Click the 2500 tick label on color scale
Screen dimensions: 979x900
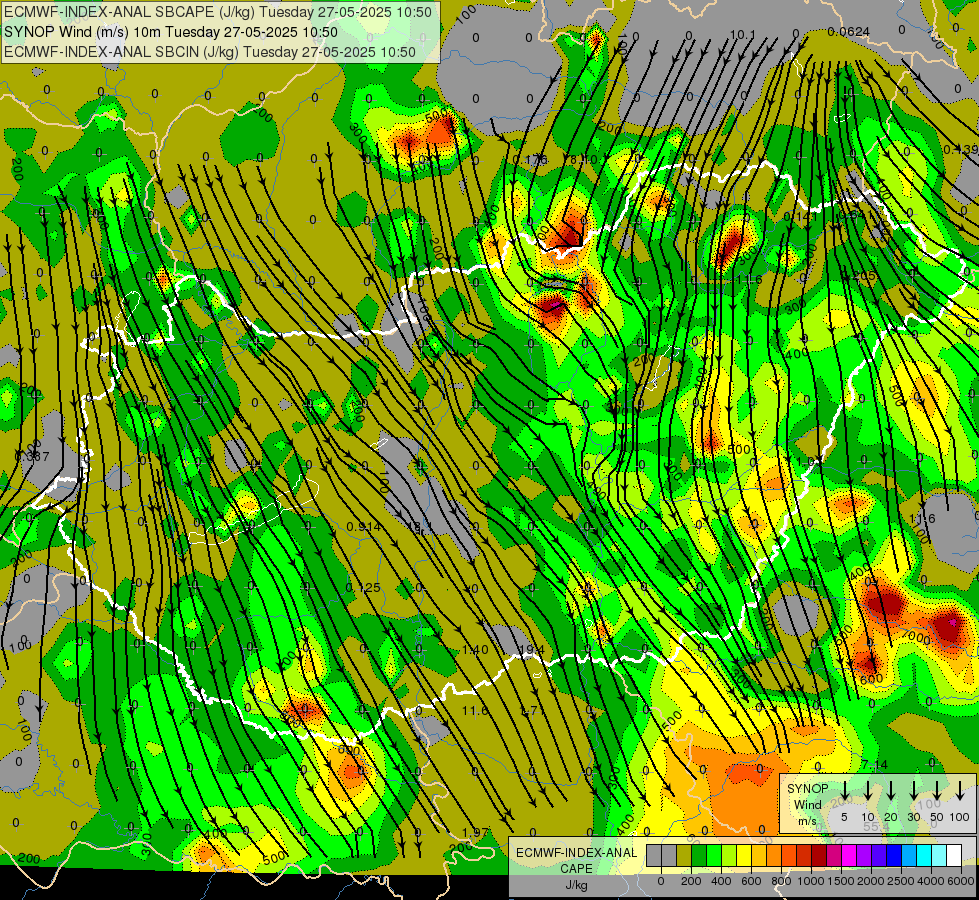[901, 881]
